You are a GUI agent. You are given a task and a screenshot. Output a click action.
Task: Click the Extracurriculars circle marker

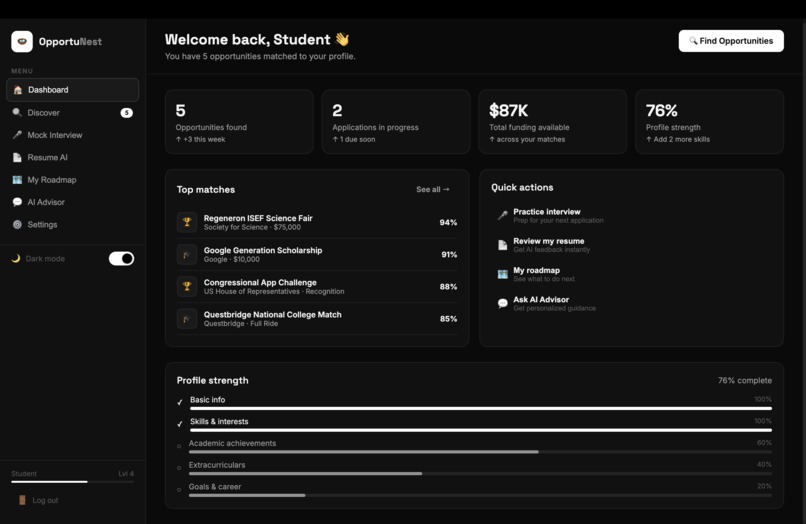pyautogui.click(x=179, y=468)
